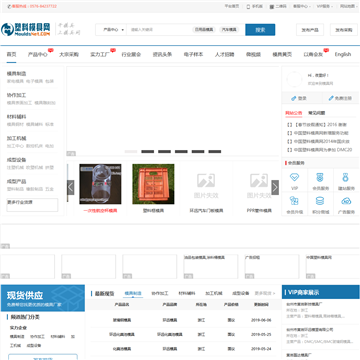The image size is (360, 360).
Task: Go to 首页 in the main navigation
Action: coord(12,54)
